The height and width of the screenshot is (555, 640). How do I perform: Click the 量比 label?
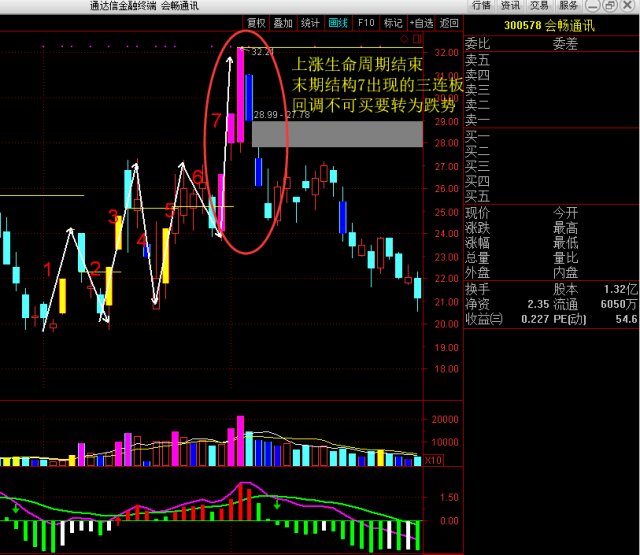pos(566,258)
